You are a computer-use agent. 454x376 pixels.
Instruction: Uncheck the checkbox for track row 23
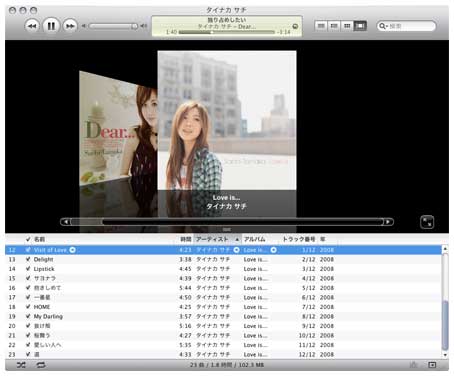pos(28,354)
